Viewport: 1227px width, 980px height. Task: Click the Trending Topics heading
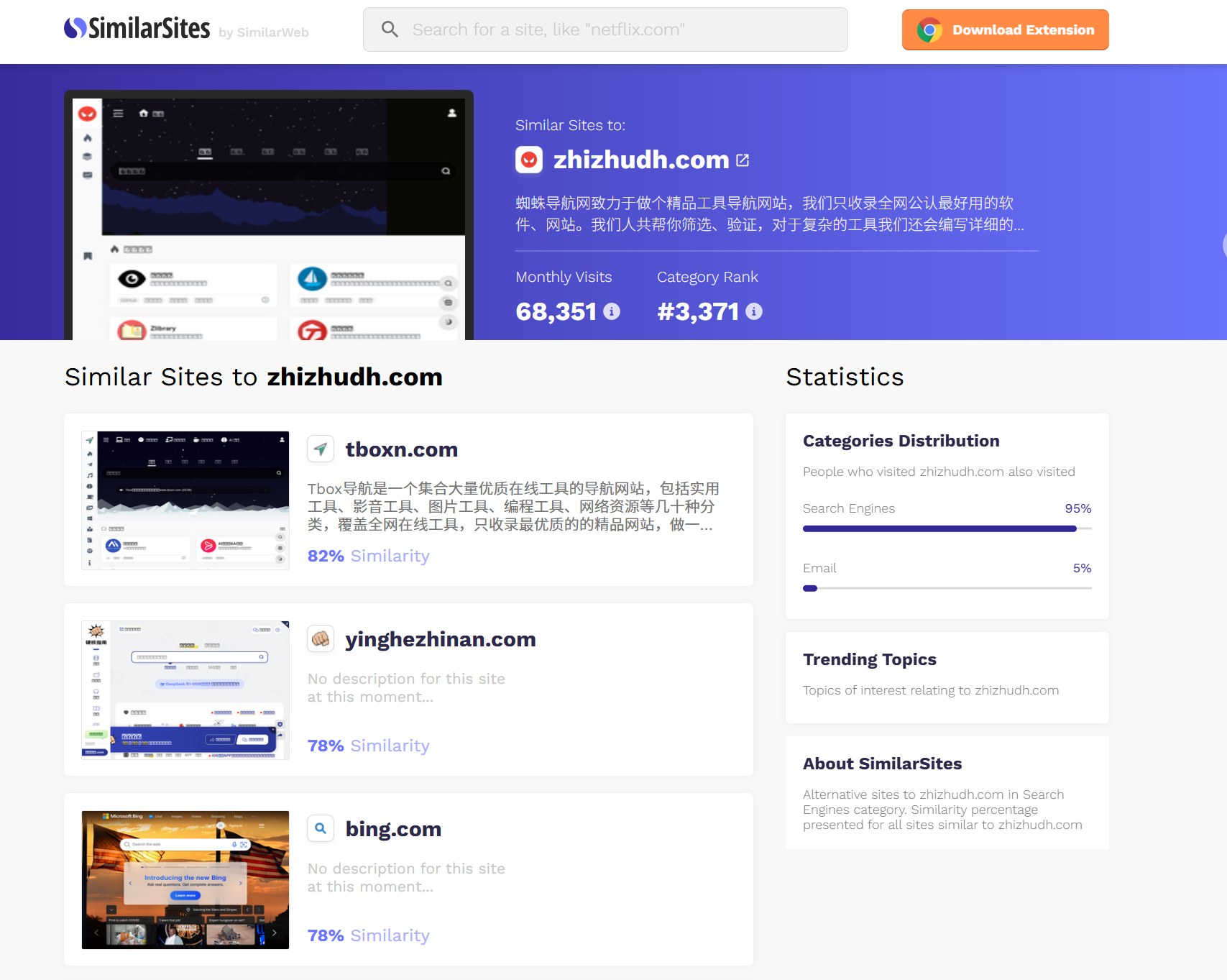tap(870, 659)
